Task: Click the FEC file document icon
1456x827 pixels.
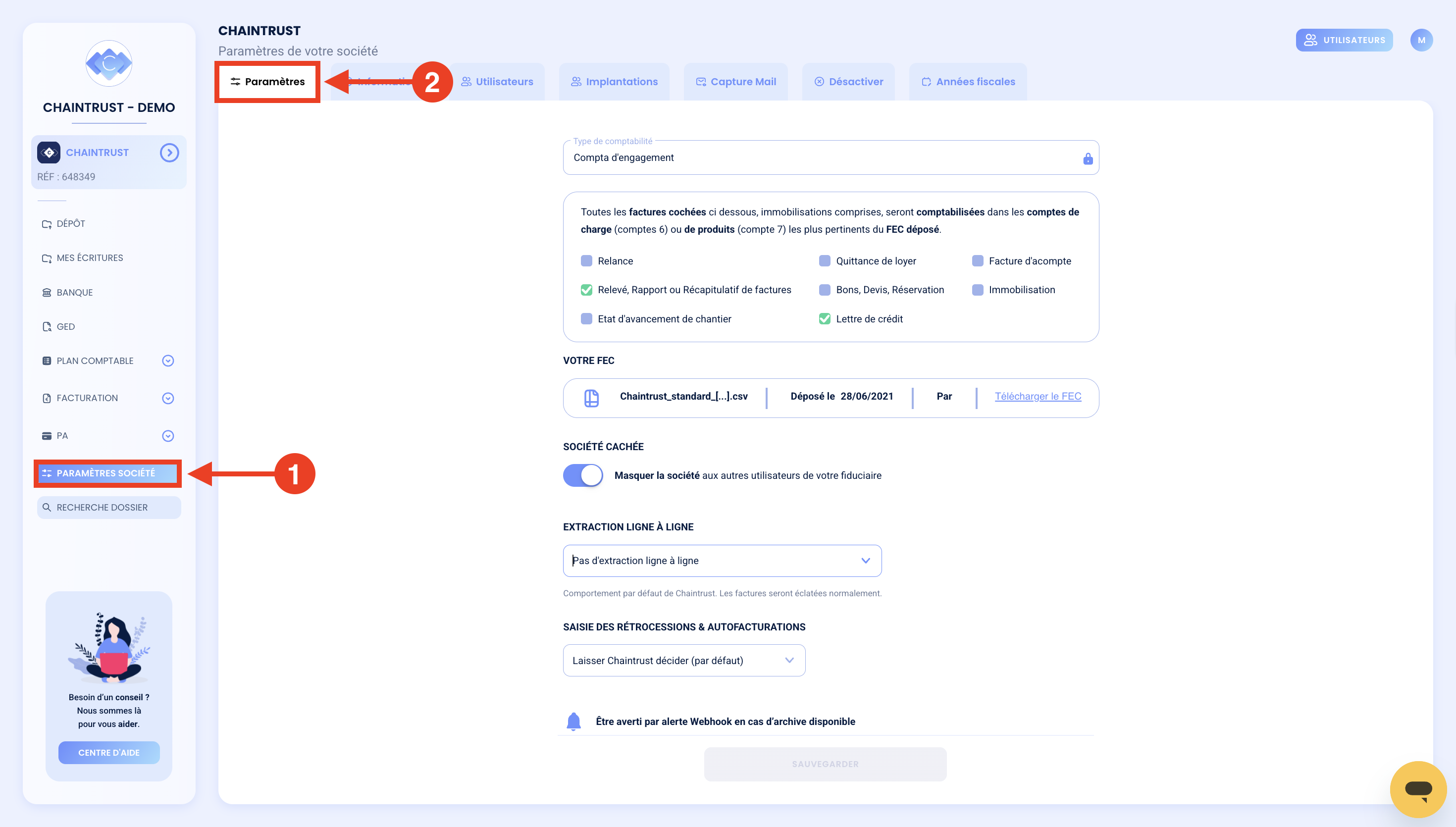Action: pos(591,398)
